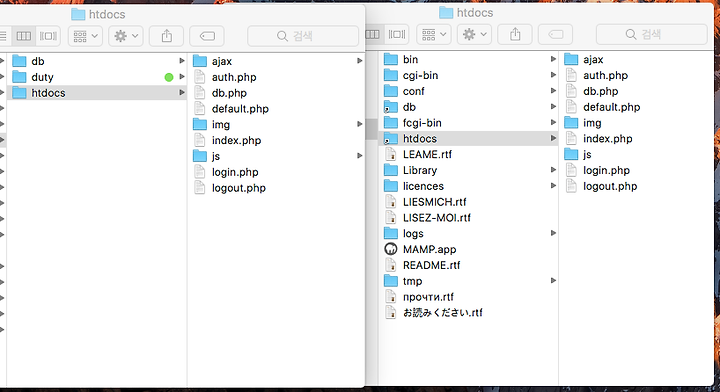The width and height of the screenshot is (720, 392).
Task: Select ajax folder in left window
Action: (x=276, y=61)
